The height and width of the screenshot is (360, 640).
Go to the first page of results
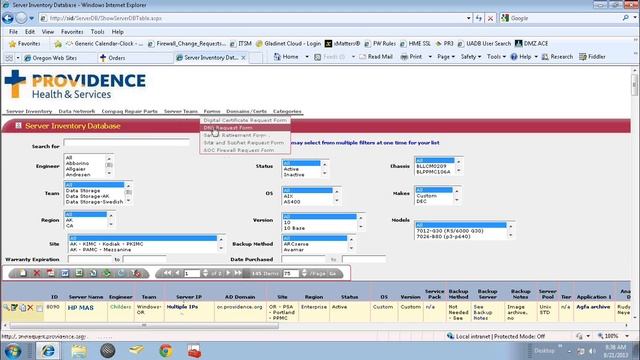(167, 273)
